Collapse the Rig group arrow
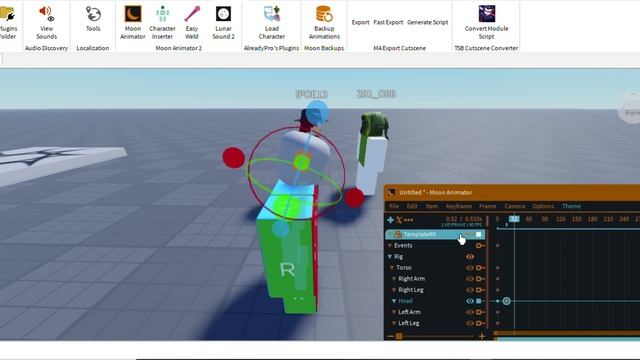This screenshot has width=640, height=360. click(x=390, y=257)
